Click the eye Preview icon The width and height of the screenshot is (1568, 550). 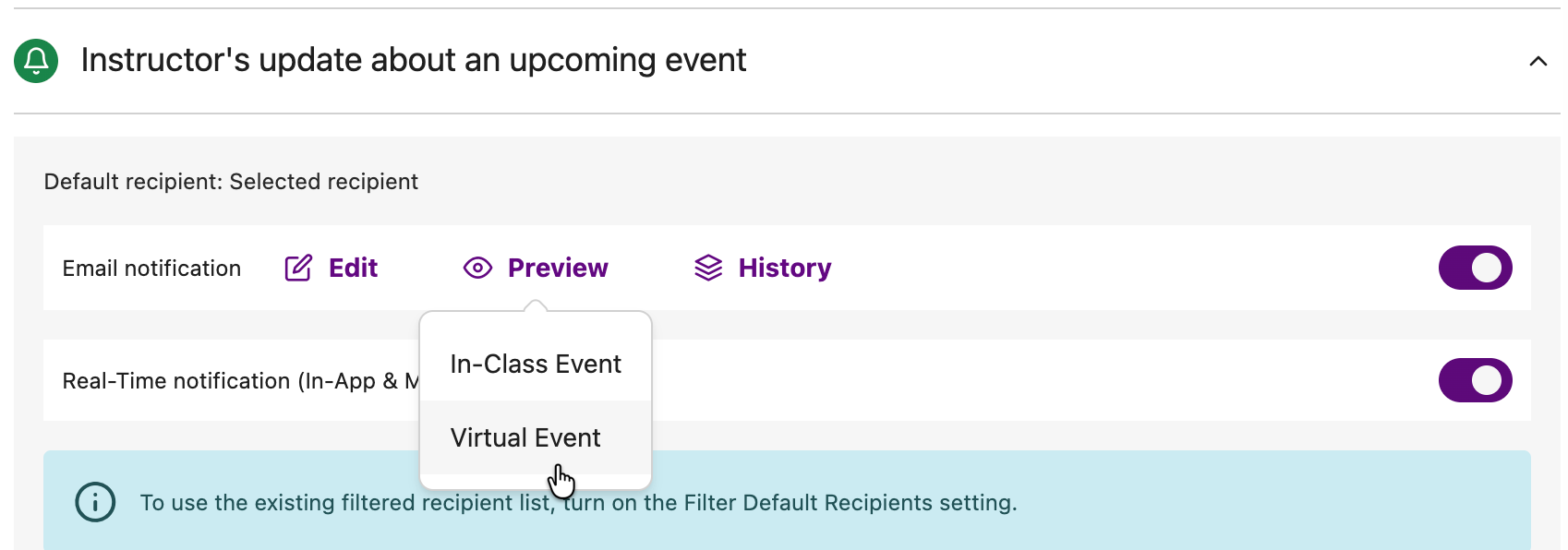point(477,269)
